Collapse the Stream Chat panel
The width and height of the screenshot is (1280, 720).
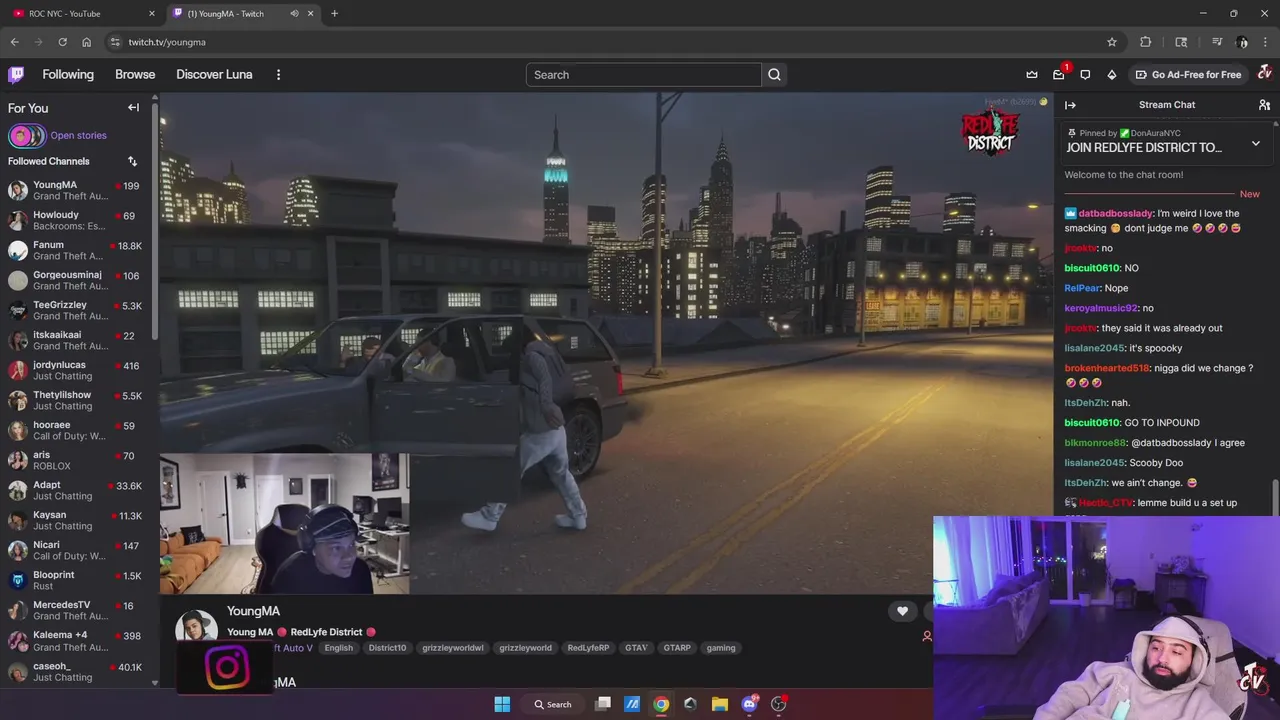point(1070,104)
